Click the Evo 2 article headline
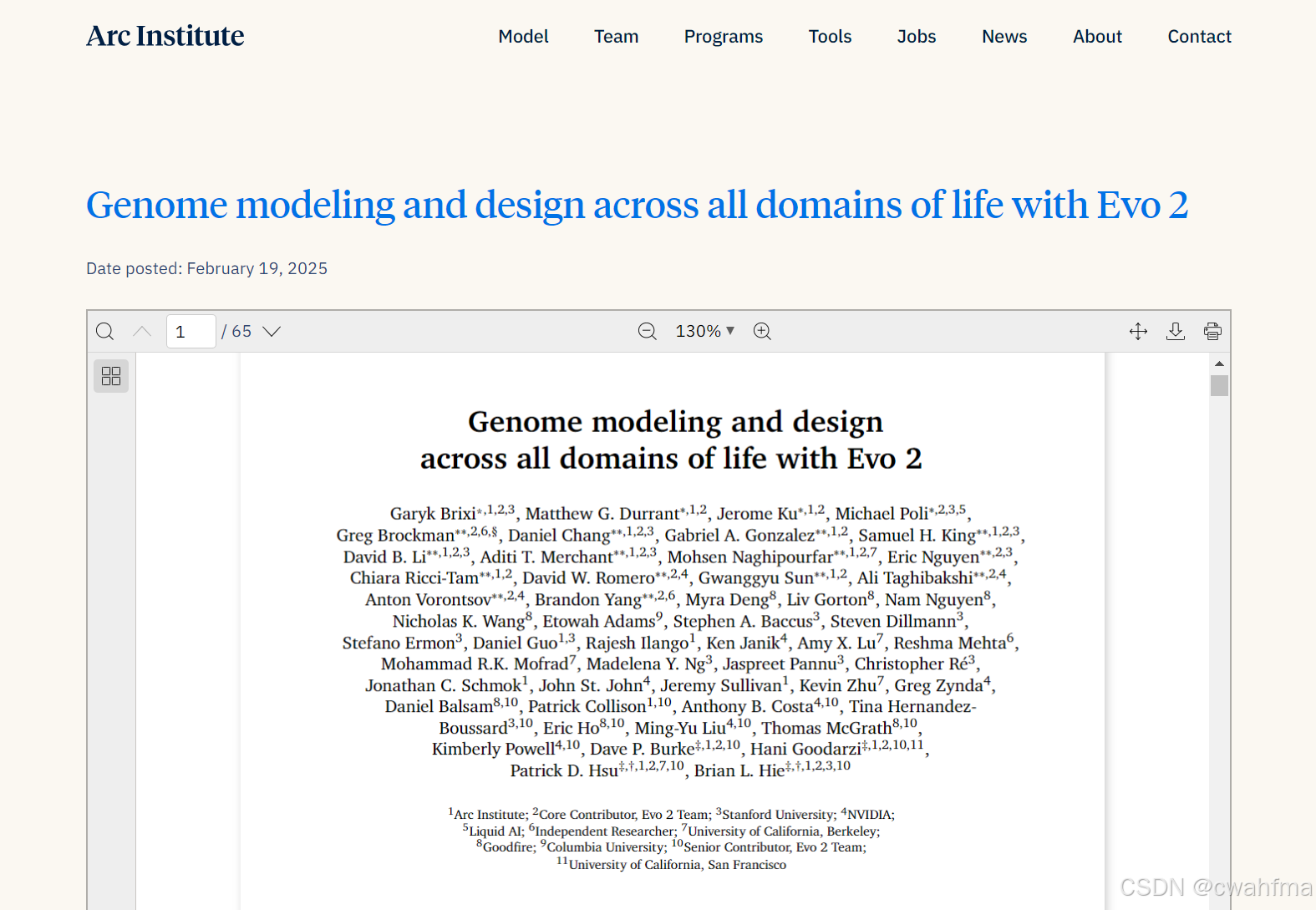This screenshot has height=910, width=1316. pyautogui.click(x=637, y=205)
